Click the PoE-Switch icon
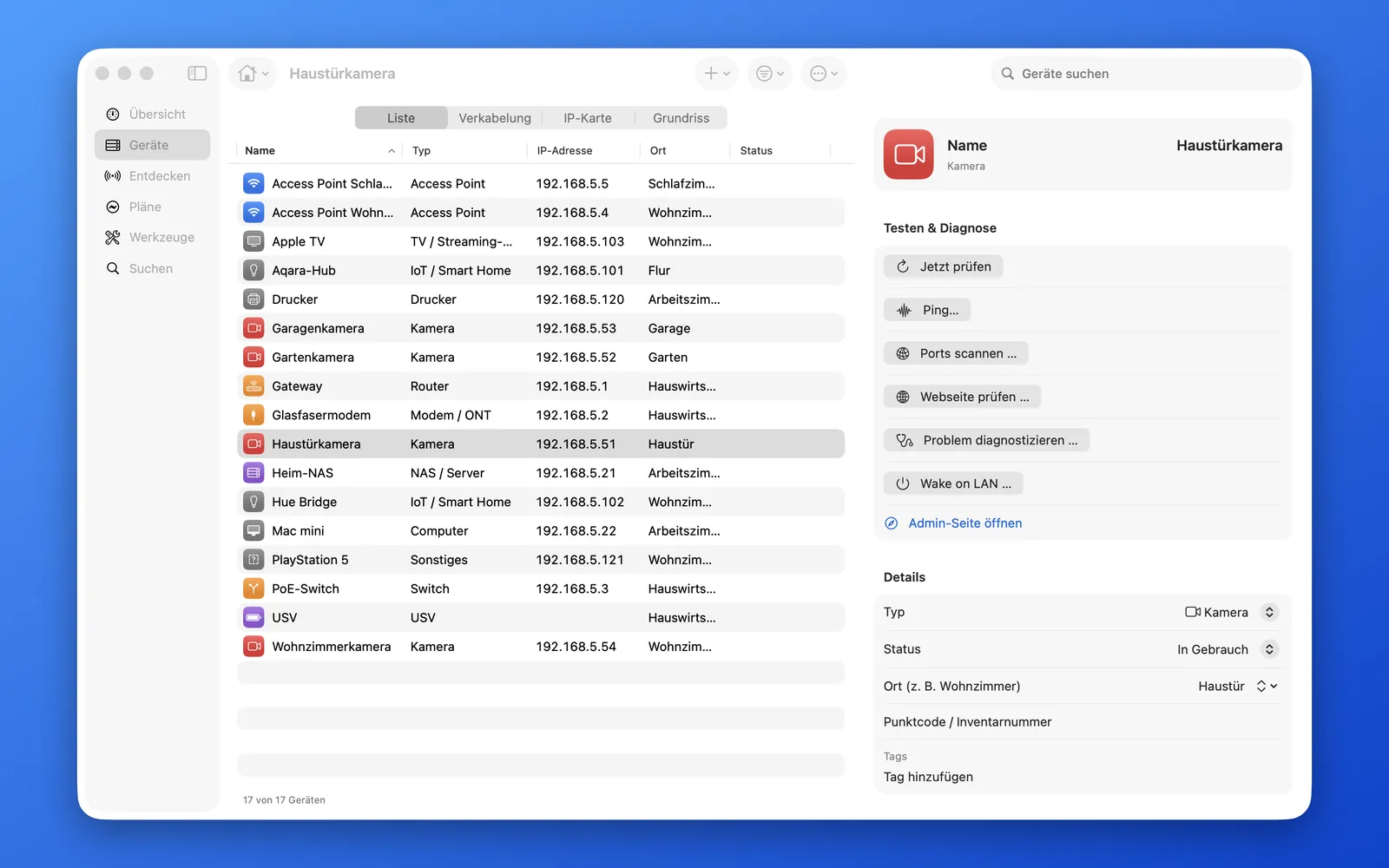 pos(253,589)
